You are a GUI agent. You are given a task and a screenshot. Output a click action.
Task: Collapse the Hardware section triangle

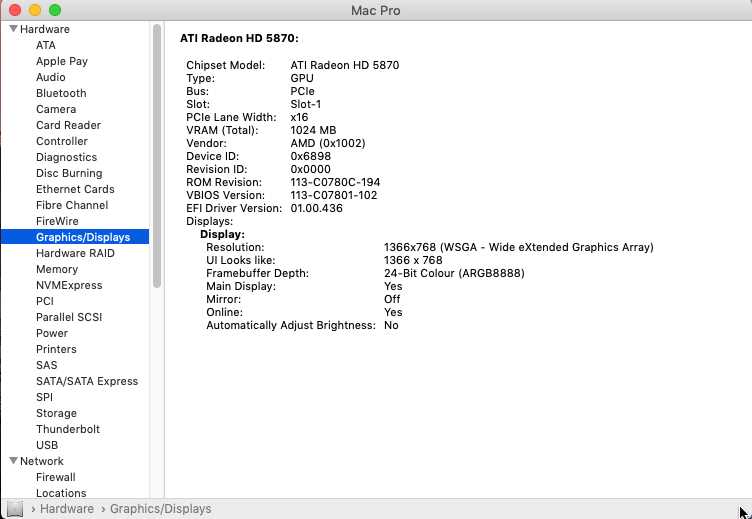pyautogui.click(x=13, y=29)
